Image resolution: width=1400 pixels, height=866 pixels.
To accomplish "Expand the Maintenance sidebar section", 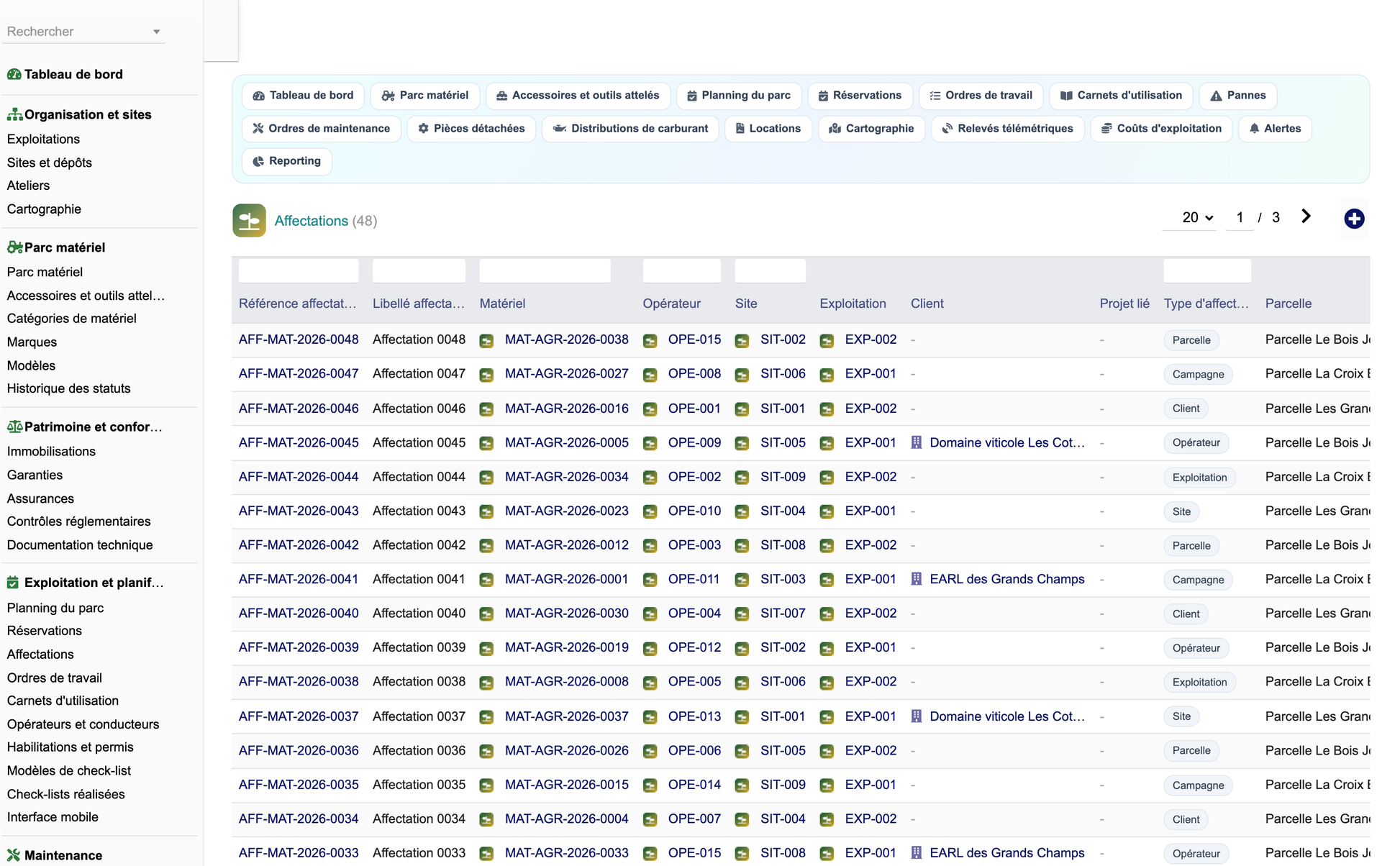I will (63, 855).
